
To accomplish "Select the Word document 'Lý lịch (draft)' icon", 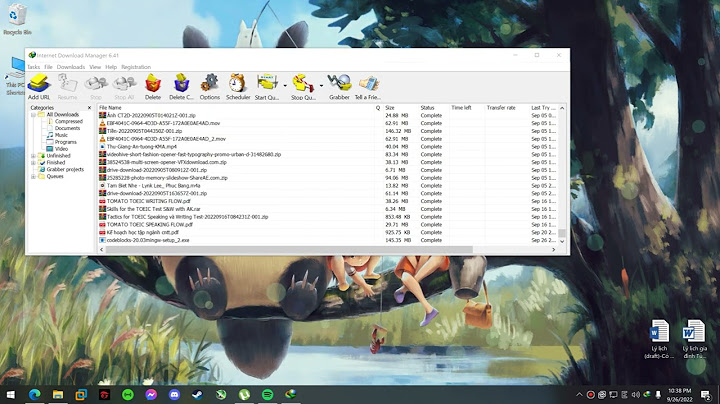I will tap(659, 339).
